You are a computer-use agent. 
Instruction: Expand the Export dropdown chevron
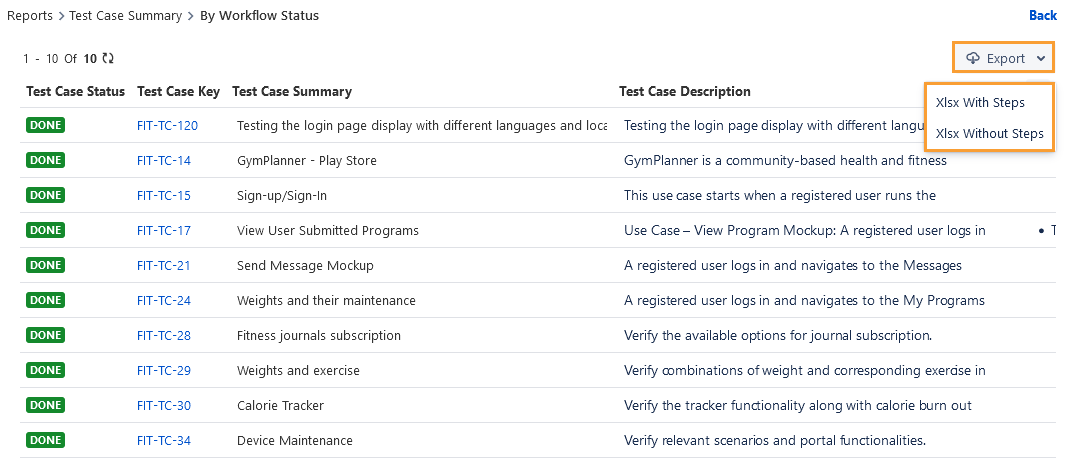pyautogui.click(x=1041, y=59)
